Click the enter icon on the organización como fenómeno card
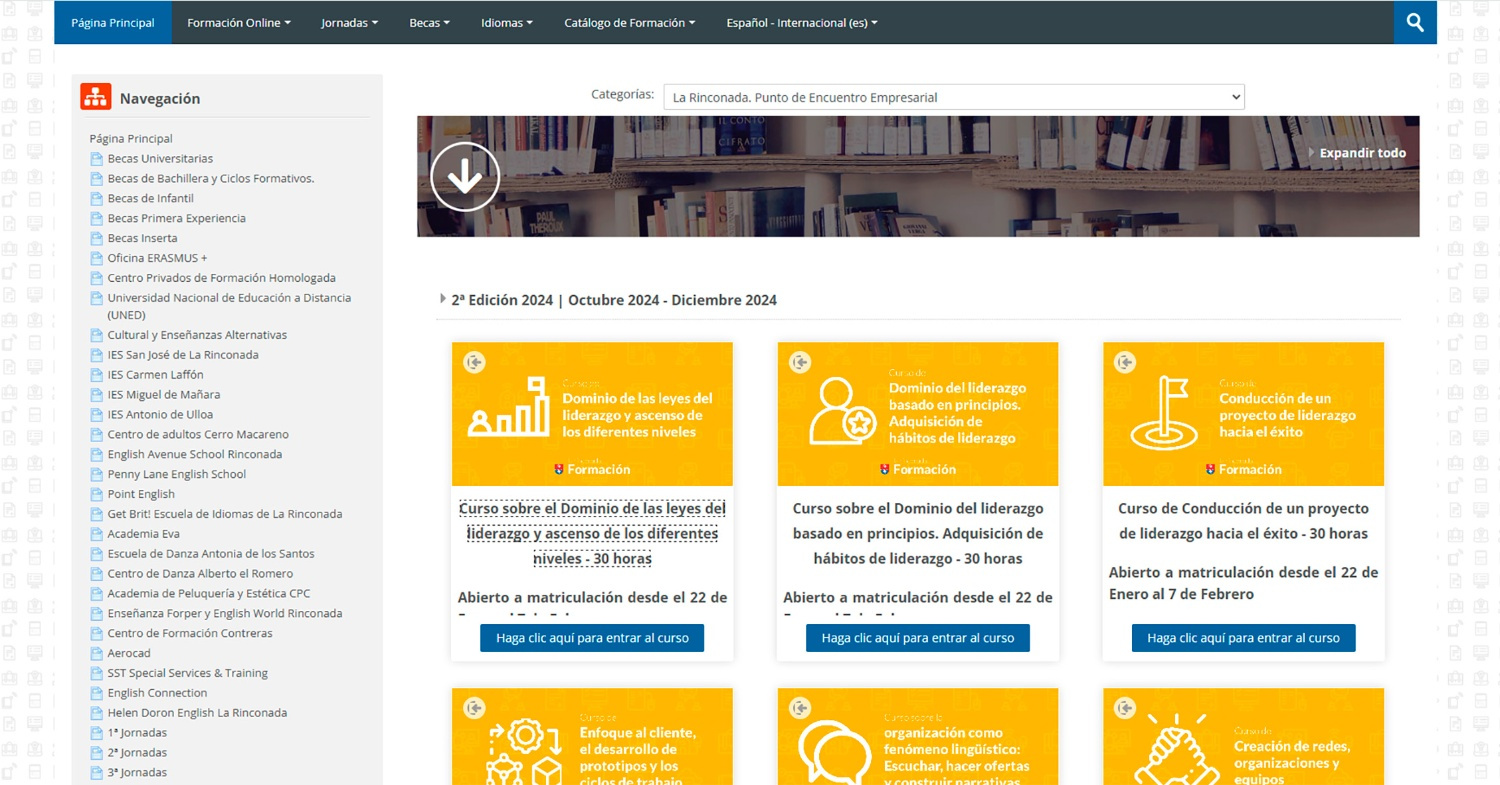The image size is (1500, 785). [800, 708]
